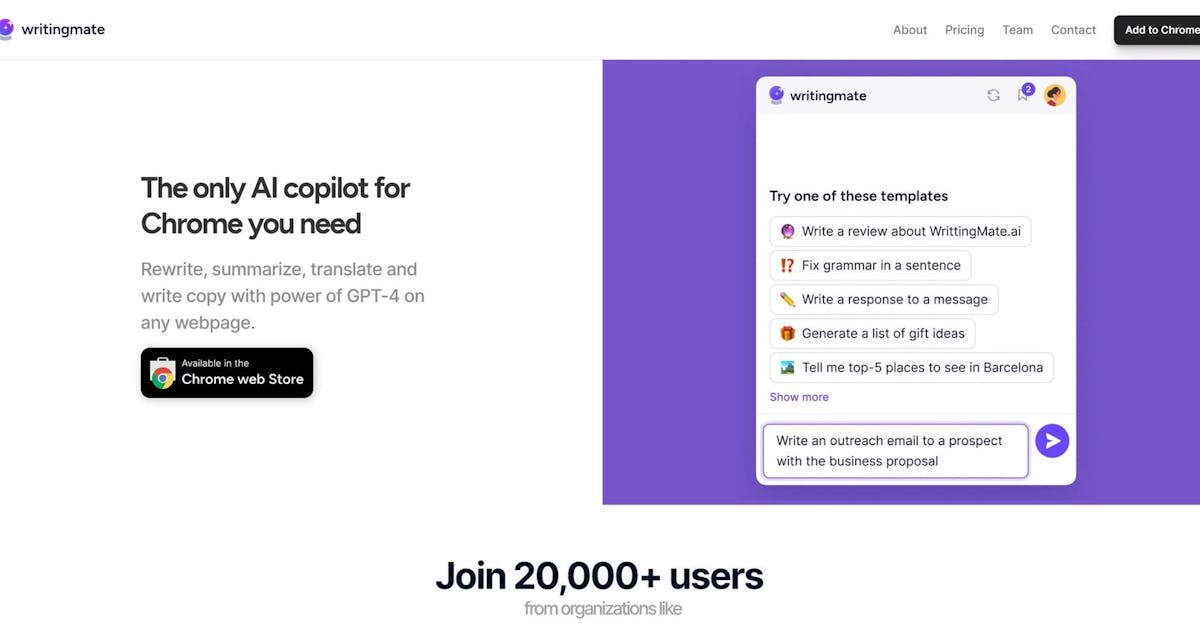The image size is (1200, 626).
Task: Click the Chrome logo in the store badge
Action: [163, 375]
